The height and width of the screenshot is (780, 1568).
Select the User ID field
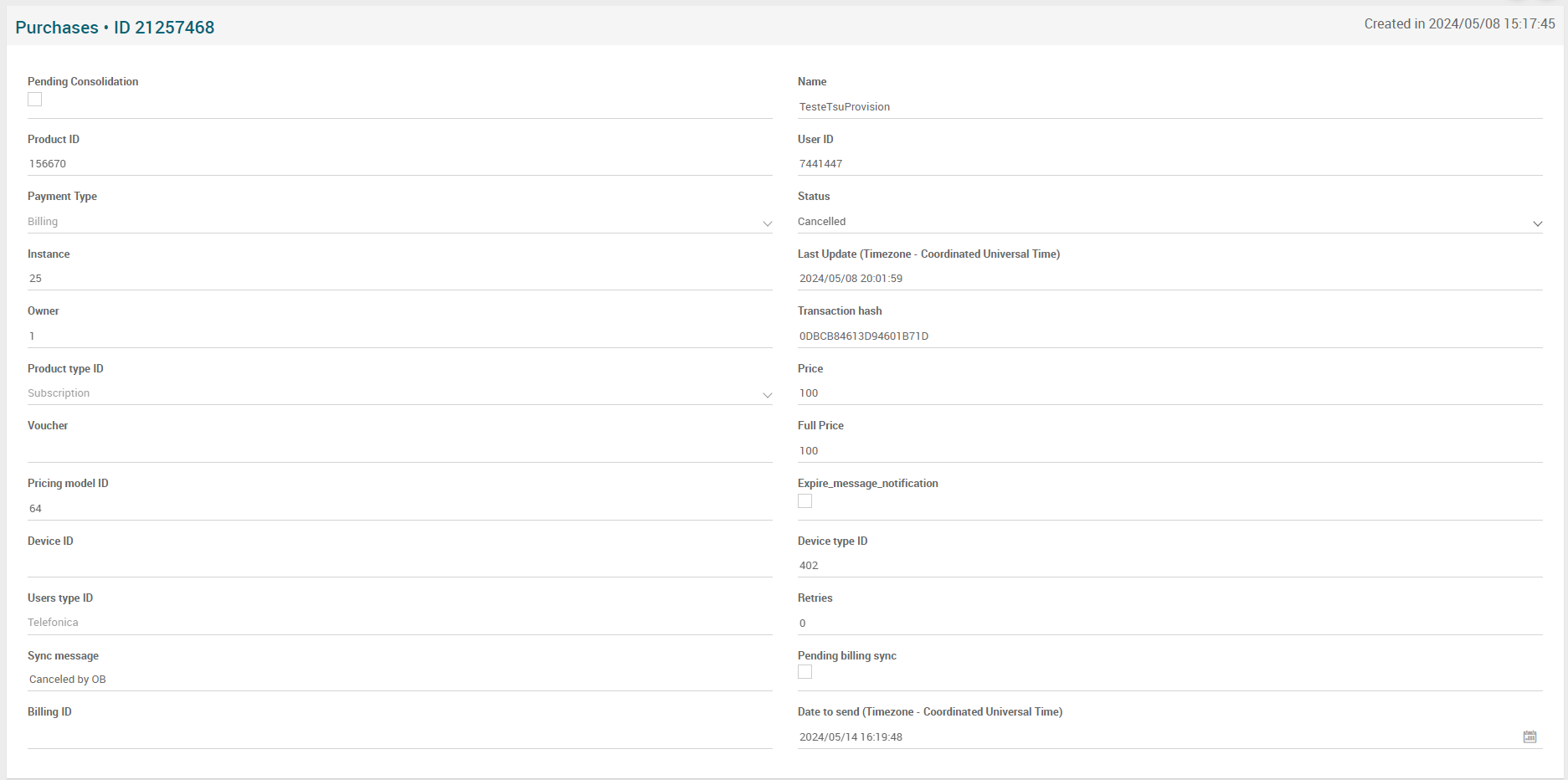[1170, 164]
